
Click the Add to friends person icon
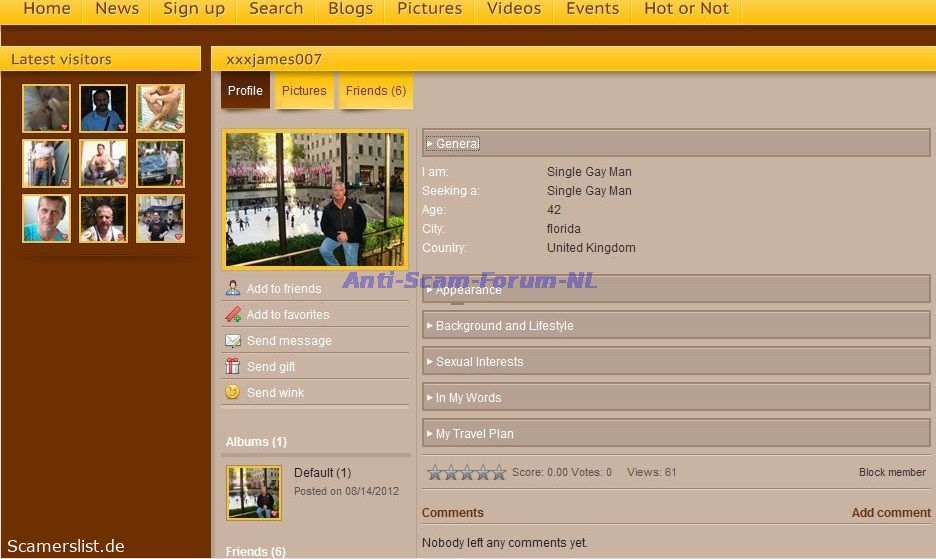232,289
